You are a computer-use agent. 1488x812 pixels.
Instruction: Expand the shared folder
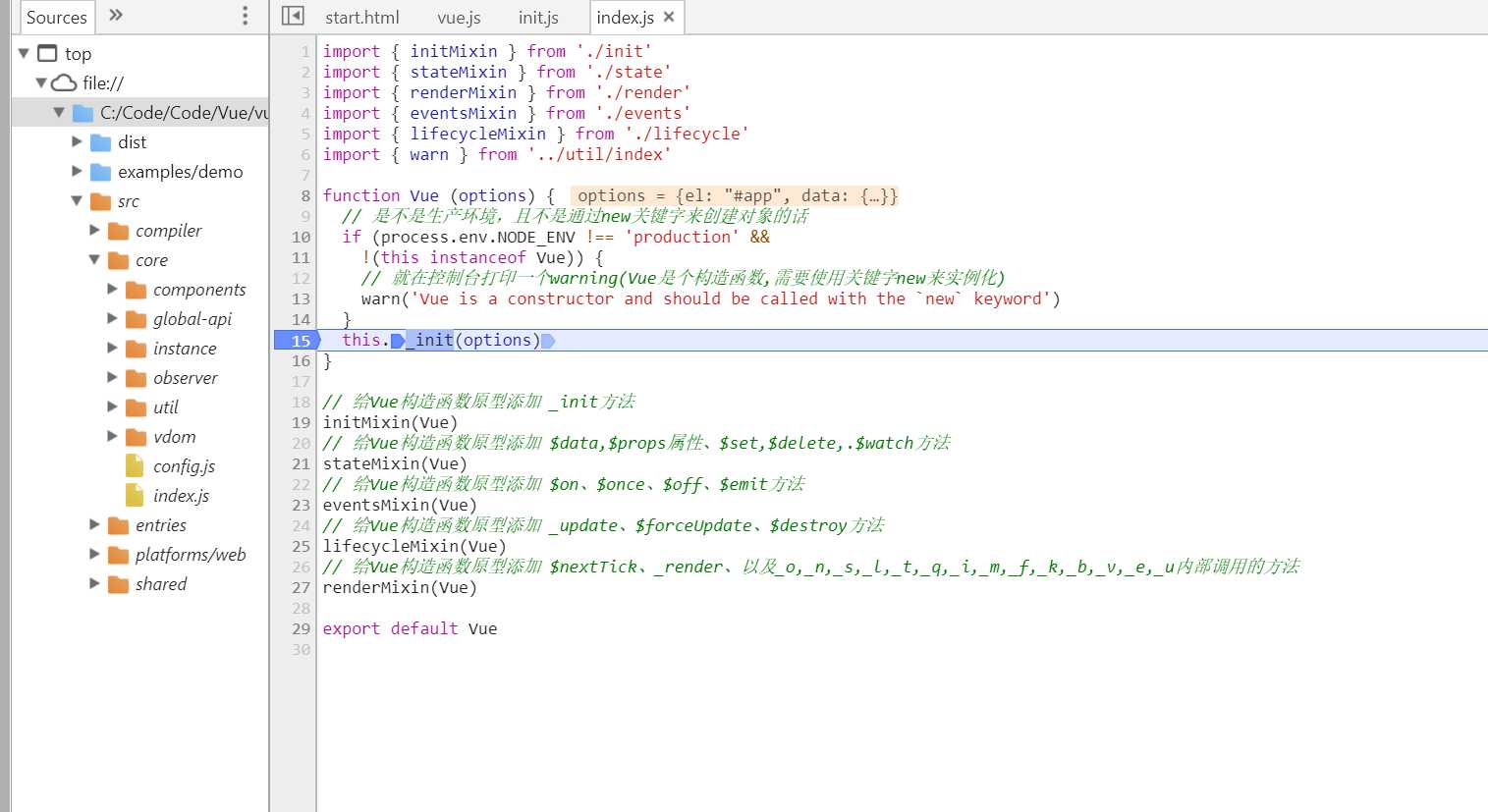pyautogui.click(x=94, y=583)
